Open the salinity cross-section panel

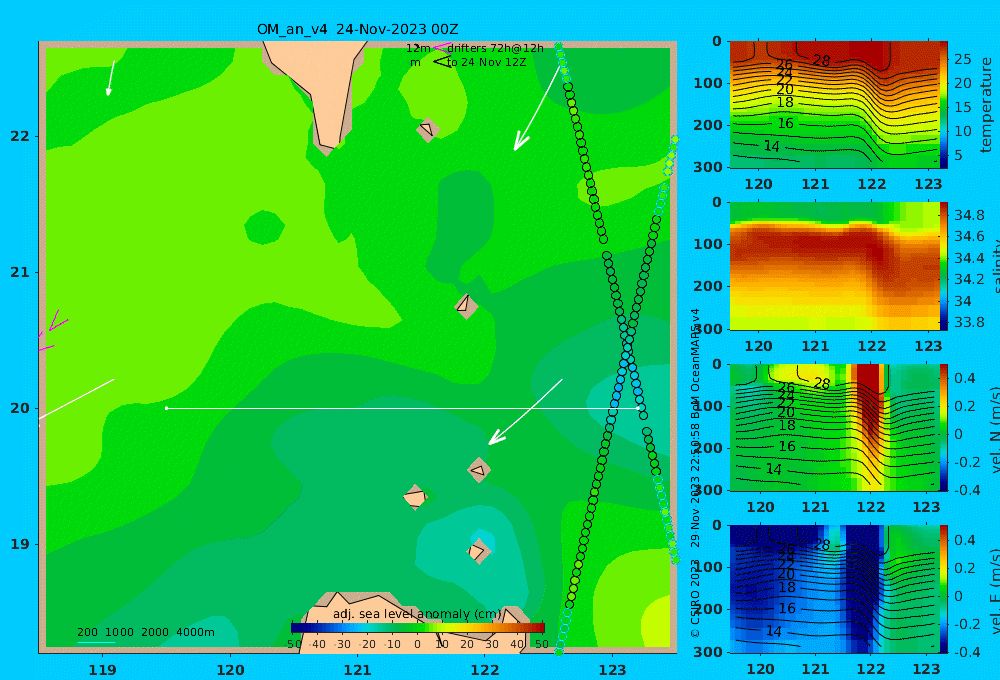click(835, 266)
